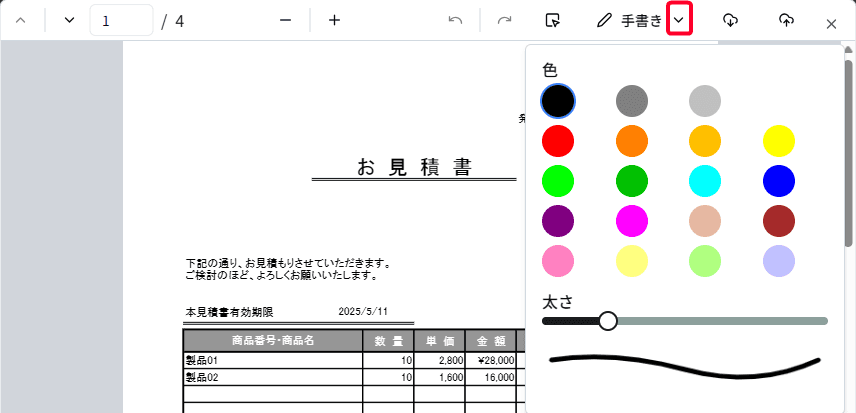This screenshot has height=413, width=856.
Task: Click the 下記の通り greeting sentence
Action: tap(289, 264)
